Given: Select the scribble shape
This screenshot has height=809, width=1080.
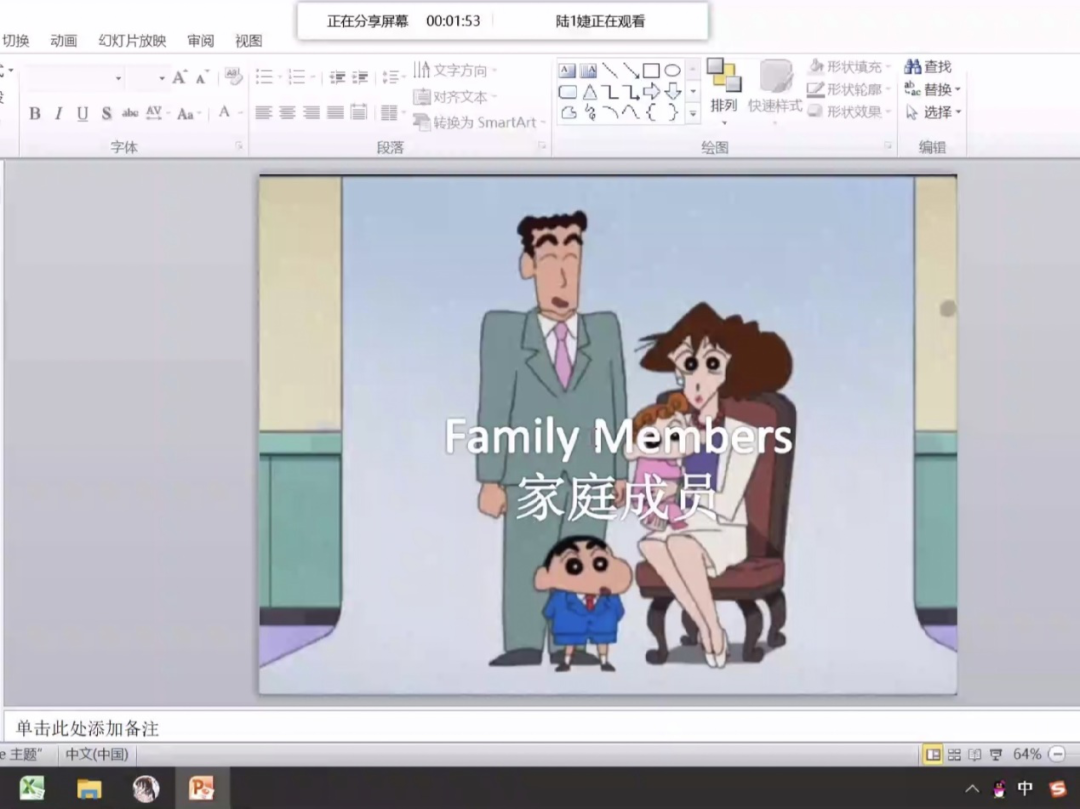Looking at the screenshot, I should [x=590, y=112].
